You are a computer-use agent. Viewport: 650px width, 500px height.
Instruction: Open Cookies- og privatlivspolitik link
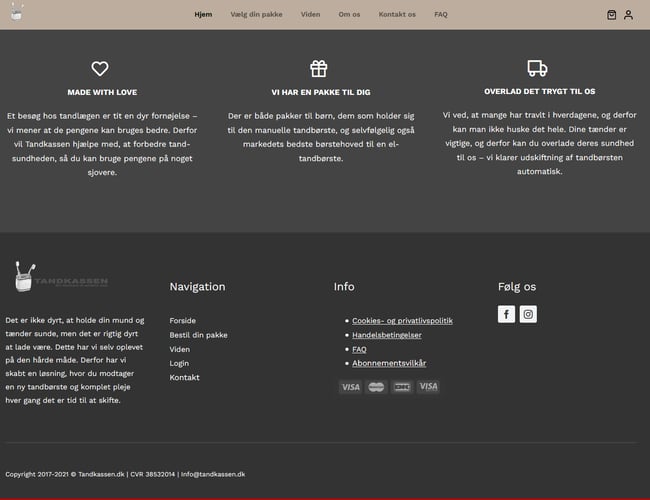(x=402, y=321)
